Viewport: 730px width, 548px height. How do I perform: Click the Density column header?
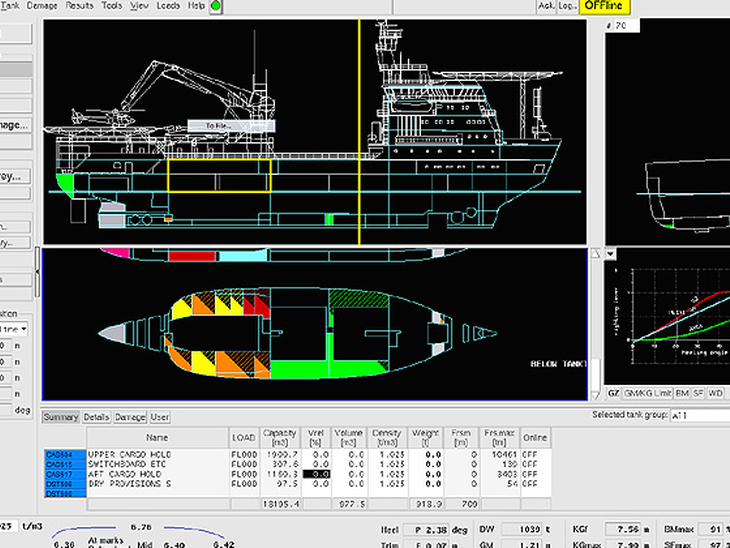coord(387,438)
